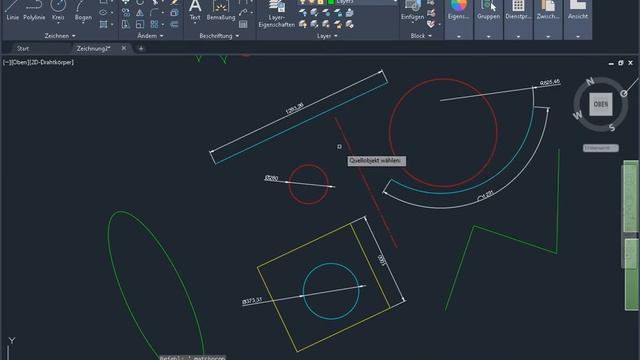Click the S compass point on ViewCube
This screenshot has height=360, width=640.
click(x=611, y=128)
